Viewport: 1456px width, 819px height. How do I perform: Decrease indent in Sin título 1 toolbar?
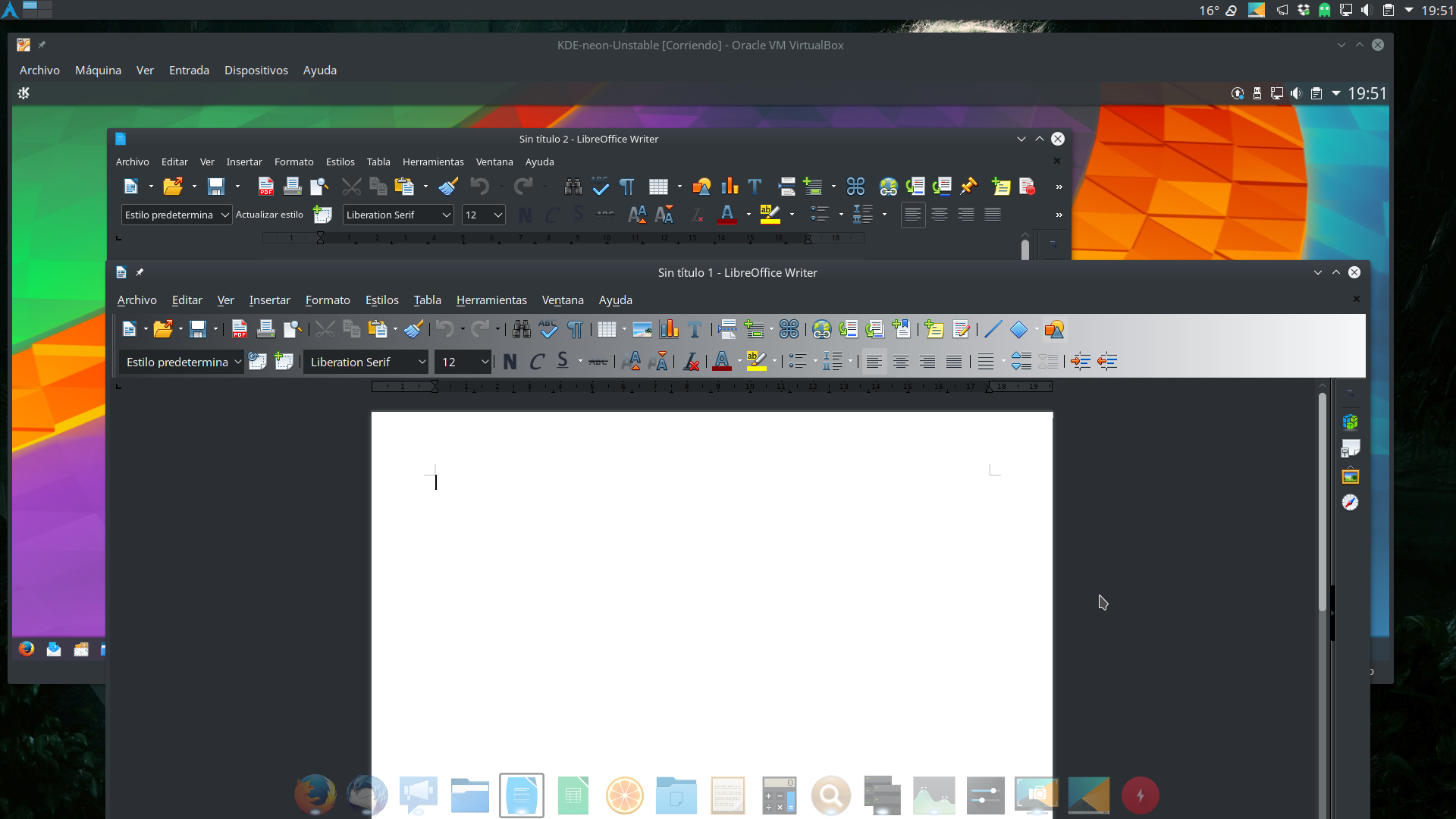click(x=1107, y=362)
